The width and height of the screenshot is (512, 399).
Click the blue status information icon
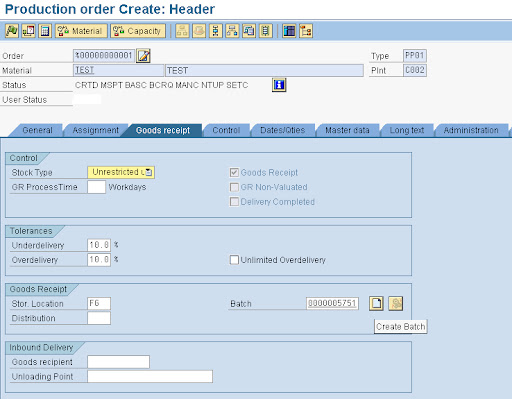tap(279, 85)
